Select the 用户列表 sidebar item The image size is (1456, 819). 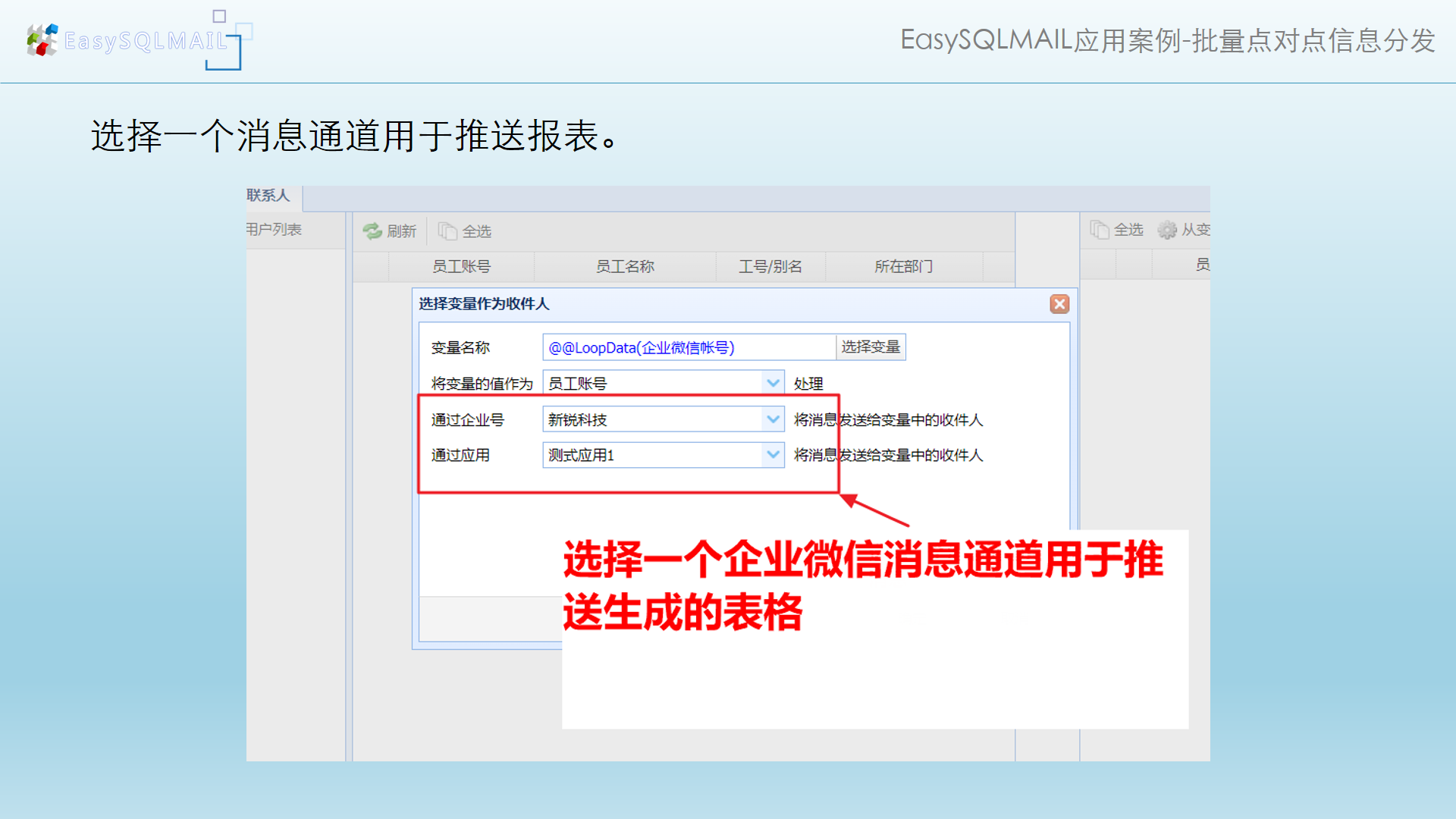pyautogui.click(x=275, y=230)
